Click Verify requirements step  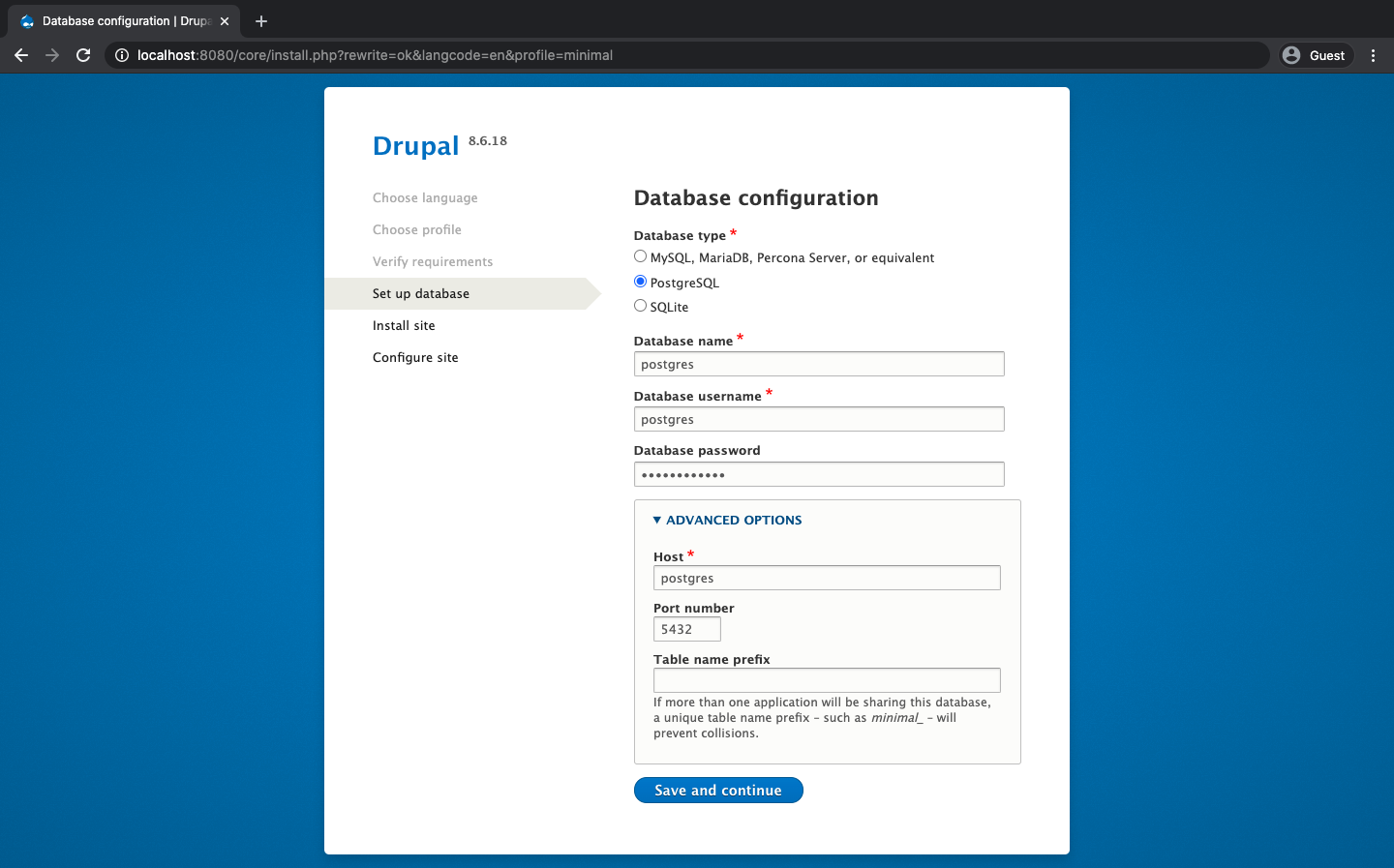(x=433, y=261)
